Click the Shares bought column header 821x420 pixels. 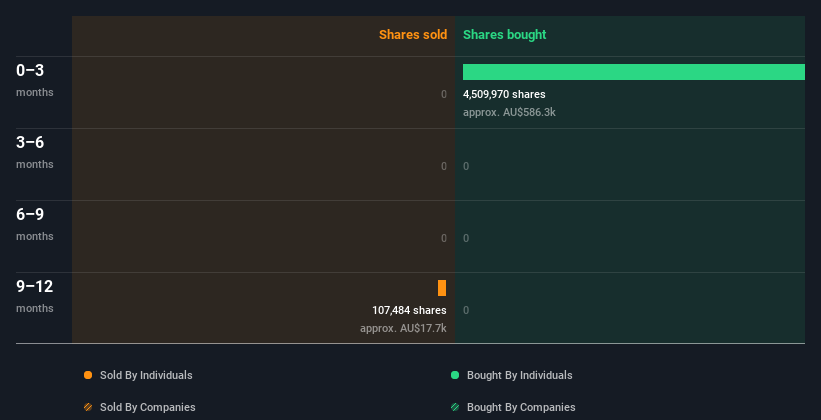pos(505,35)
